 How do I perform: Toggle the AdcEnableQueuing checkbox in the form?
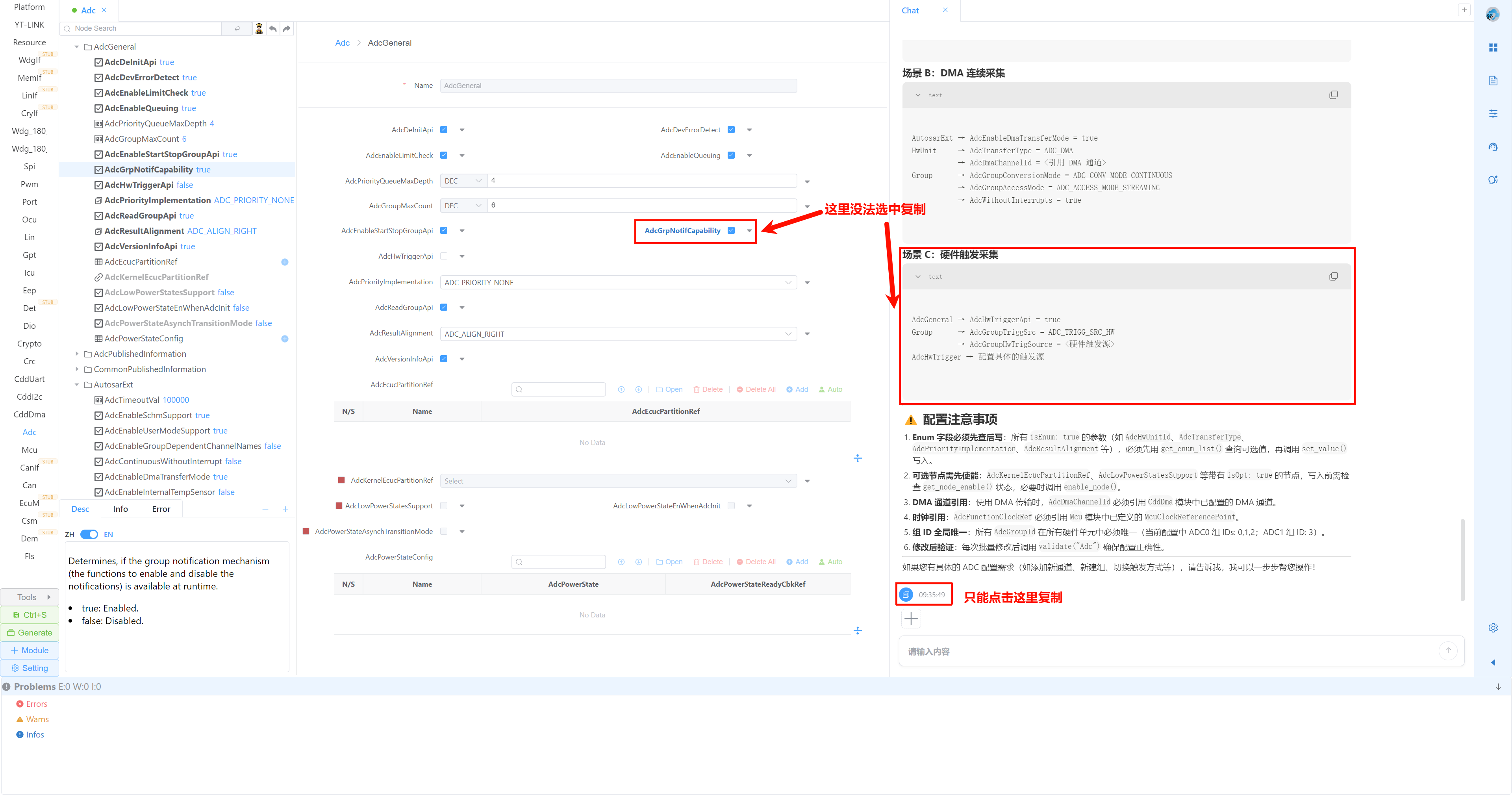point(731,156)
